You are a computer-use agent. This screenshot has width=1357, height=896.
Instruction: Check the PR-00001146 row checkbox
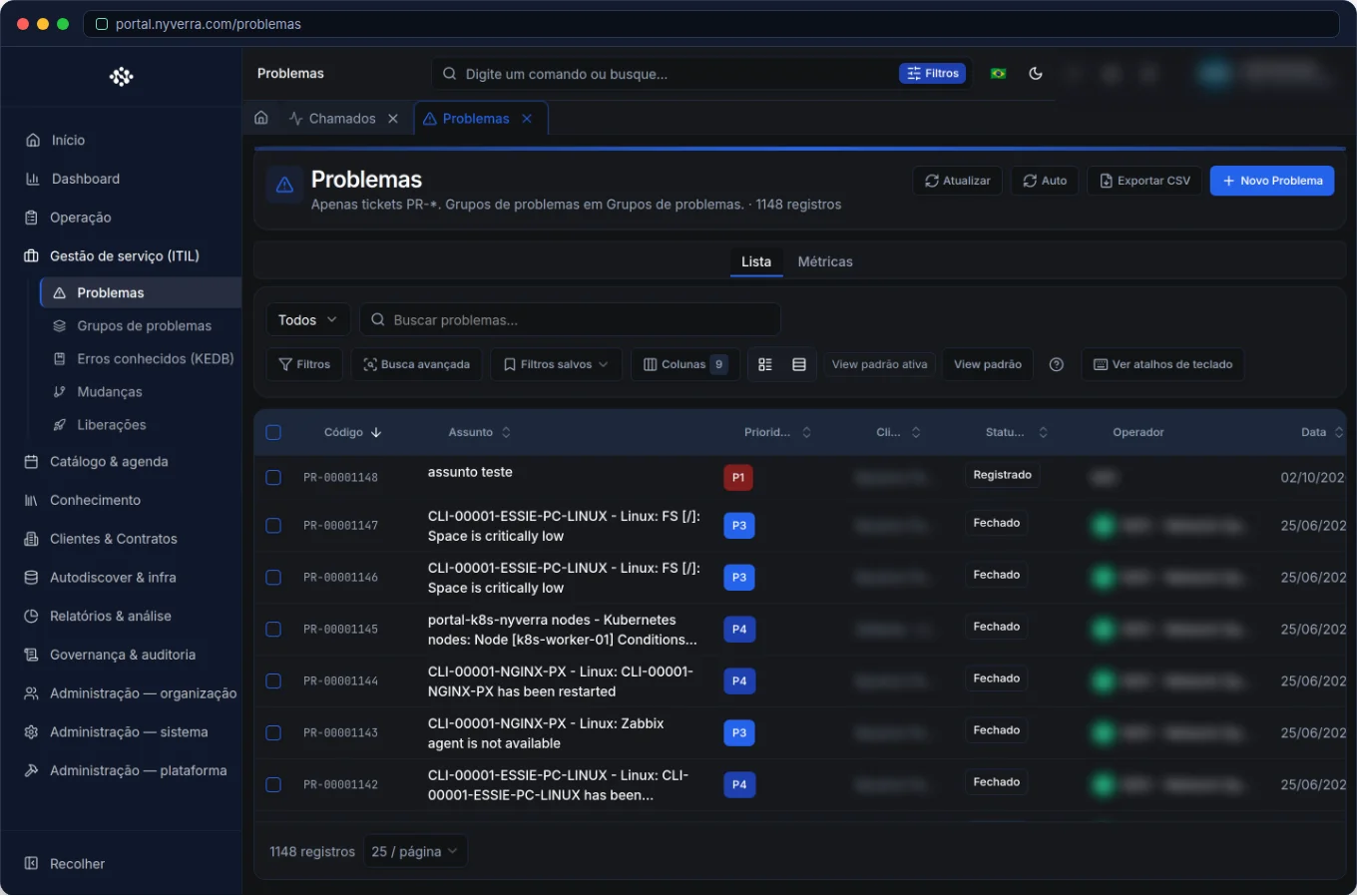point(273,578)
